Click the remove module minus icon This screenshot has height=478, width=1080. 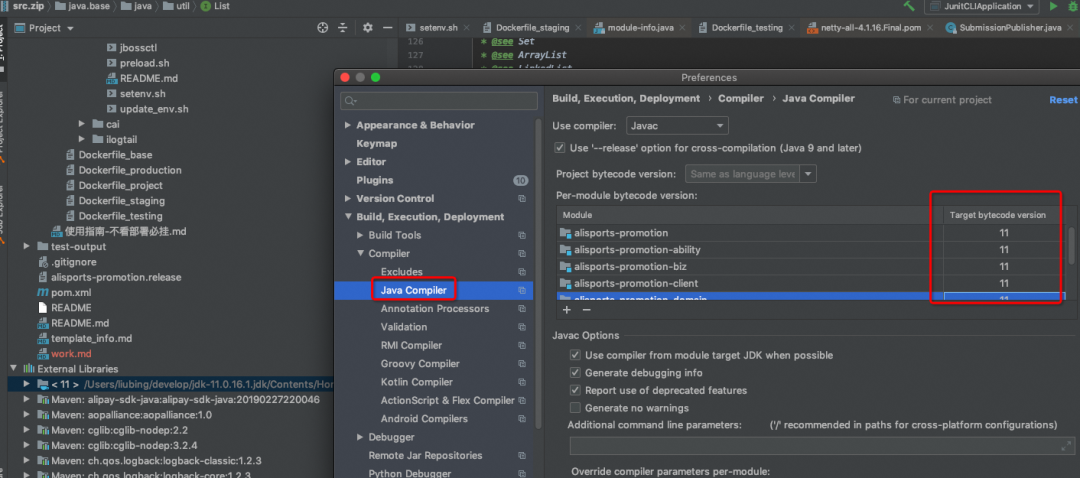[586, 310]
